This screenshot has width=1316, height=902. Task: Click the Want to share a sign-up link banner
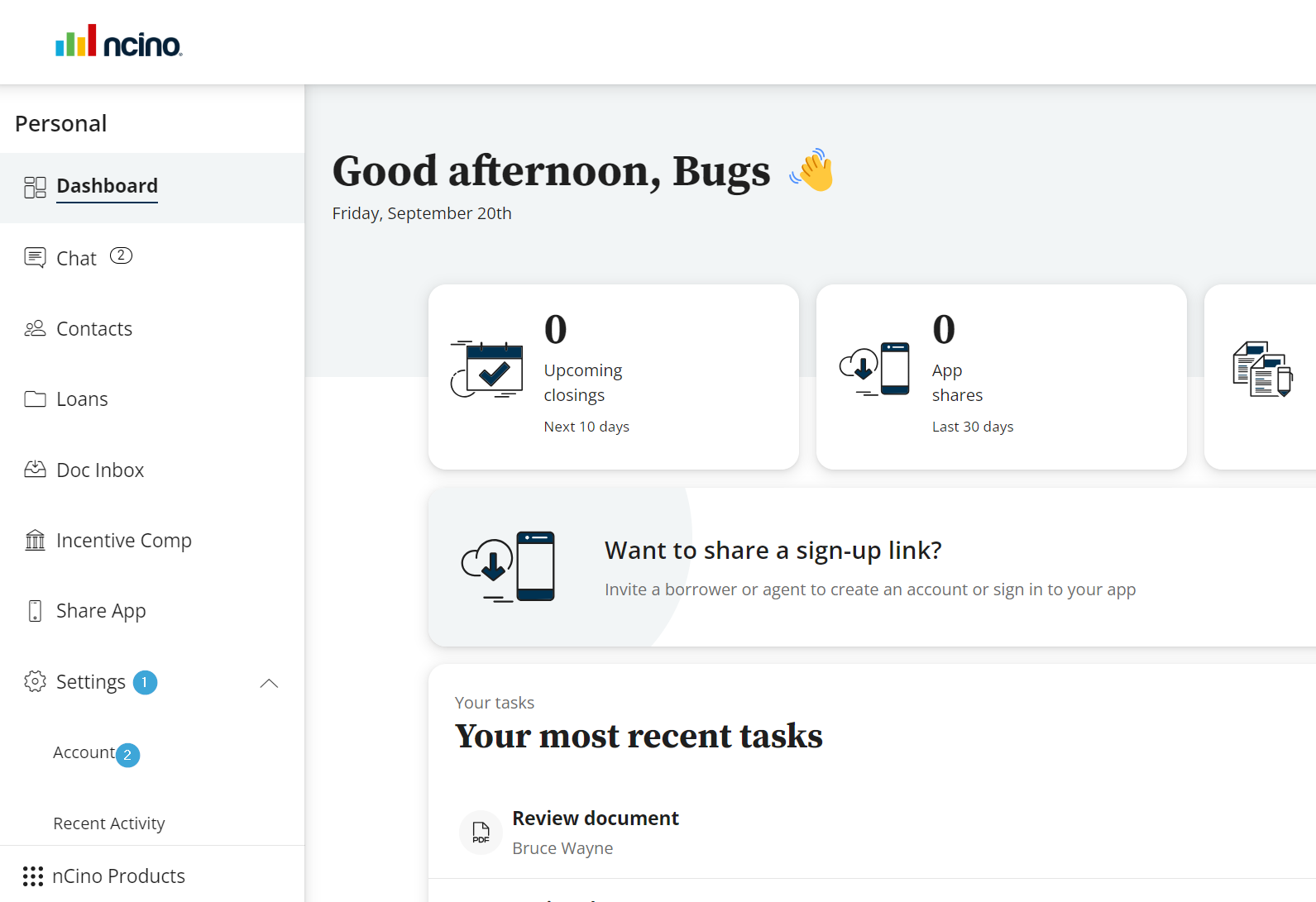872,567
